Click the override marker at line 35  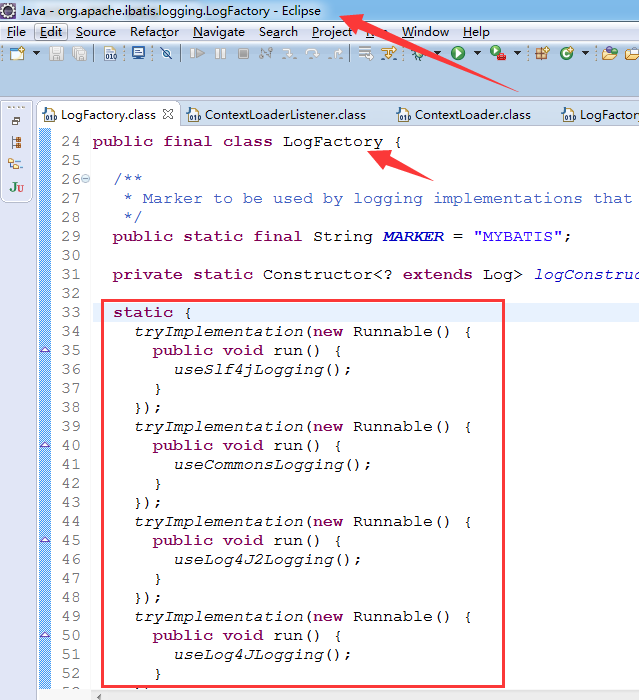pos(45,350)
